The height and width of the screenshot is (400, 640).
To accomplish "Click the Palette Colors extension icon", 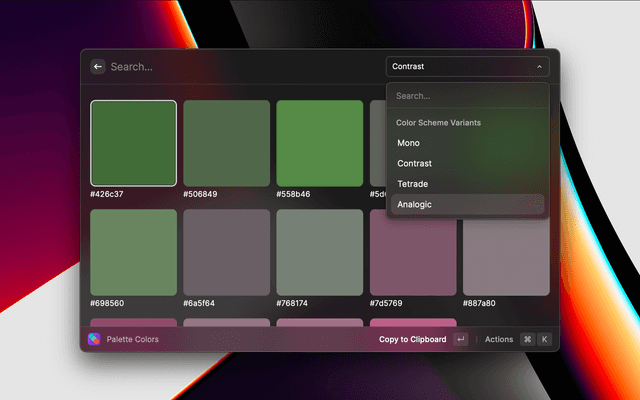I will [94, 339].
